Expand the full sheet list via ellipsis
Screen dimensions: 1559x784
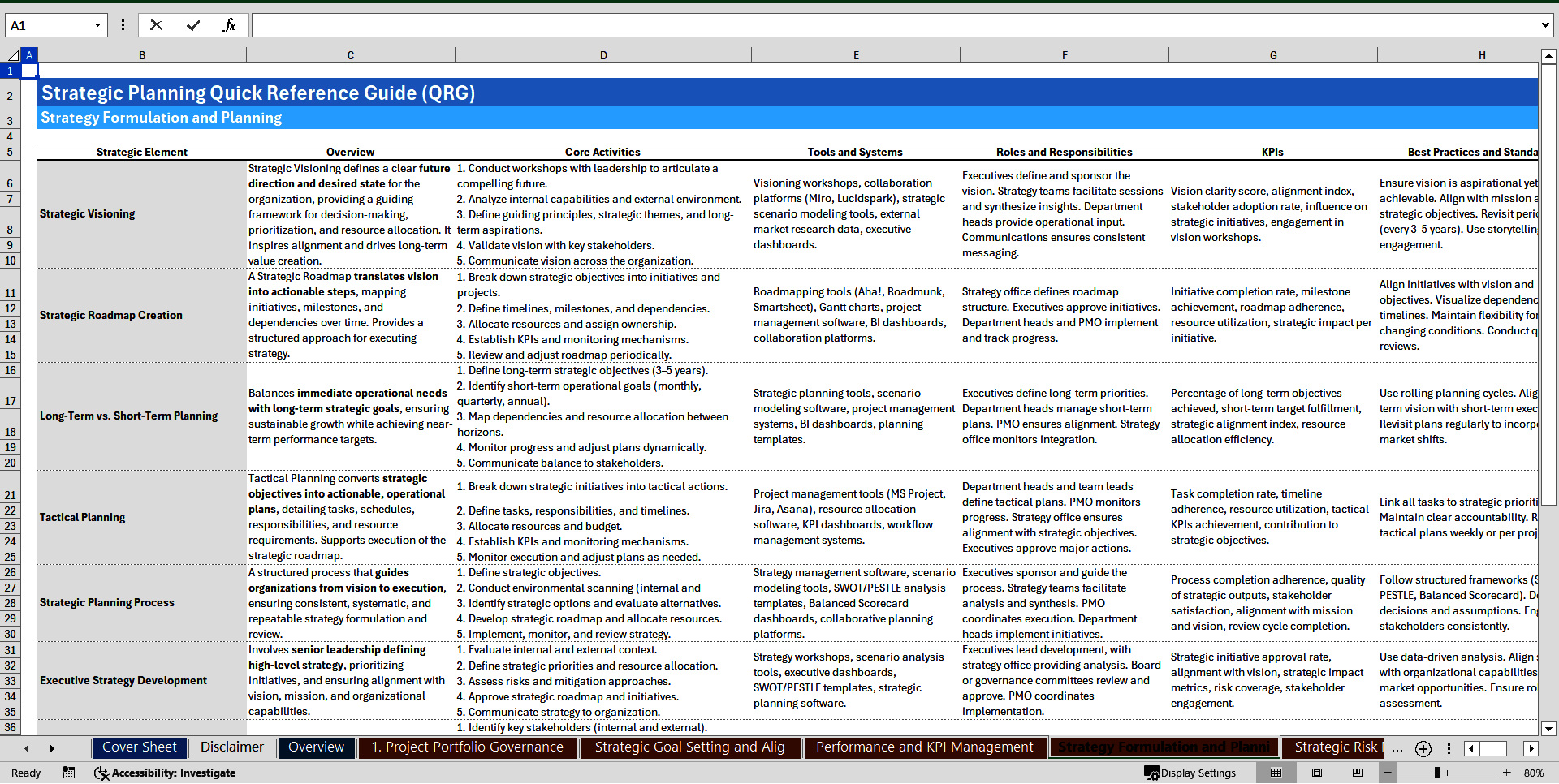coord(1397,750)
